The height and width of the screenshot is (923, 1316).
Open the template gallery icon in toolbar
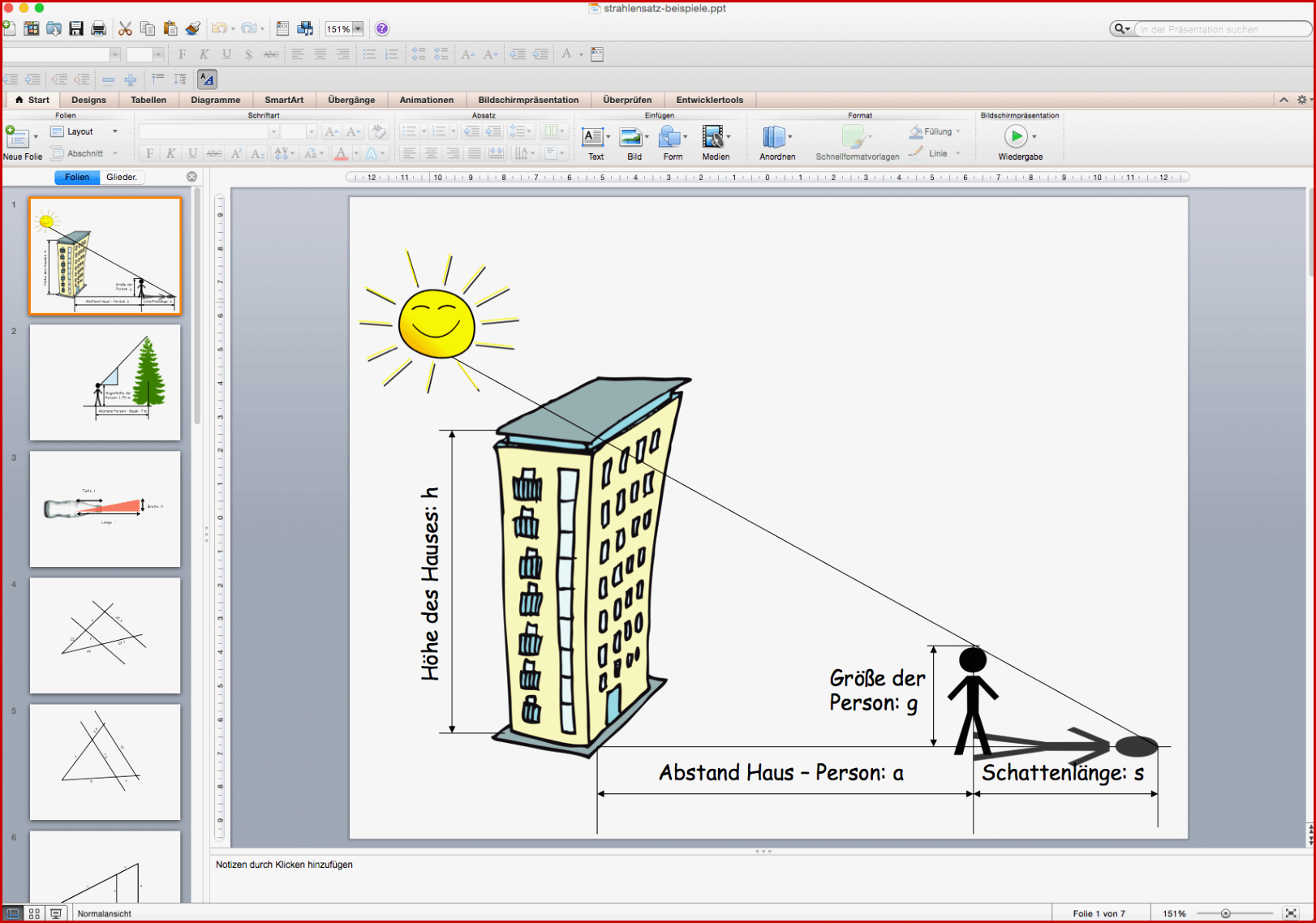32,28
